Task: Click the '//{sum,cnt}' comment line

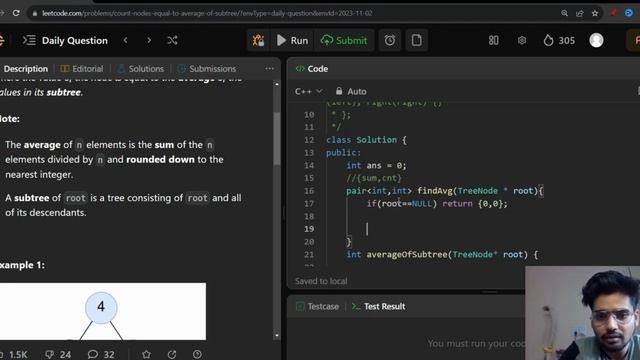Action: tap(373, 178)
